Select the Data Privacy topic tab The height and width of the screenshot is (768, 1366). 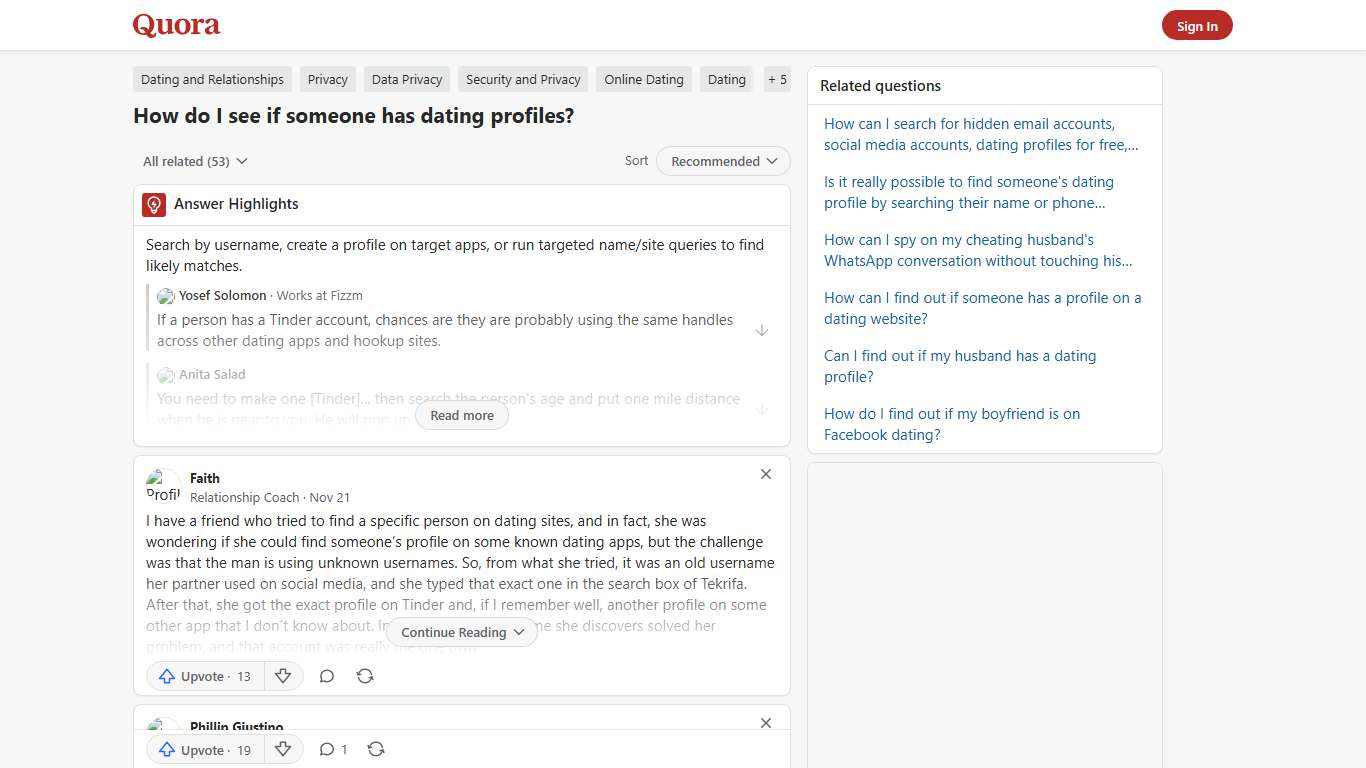406,79
